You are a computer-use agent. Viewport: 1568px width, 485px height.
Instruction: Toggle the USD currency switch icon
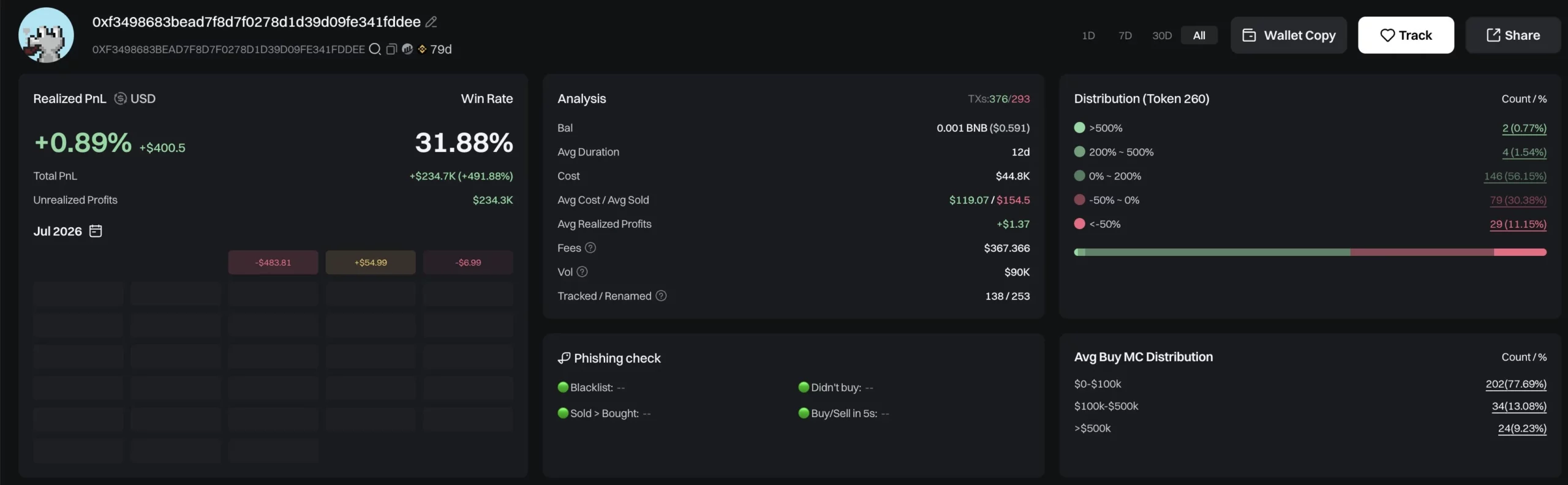pyautogui.click(x=121, y=99)
